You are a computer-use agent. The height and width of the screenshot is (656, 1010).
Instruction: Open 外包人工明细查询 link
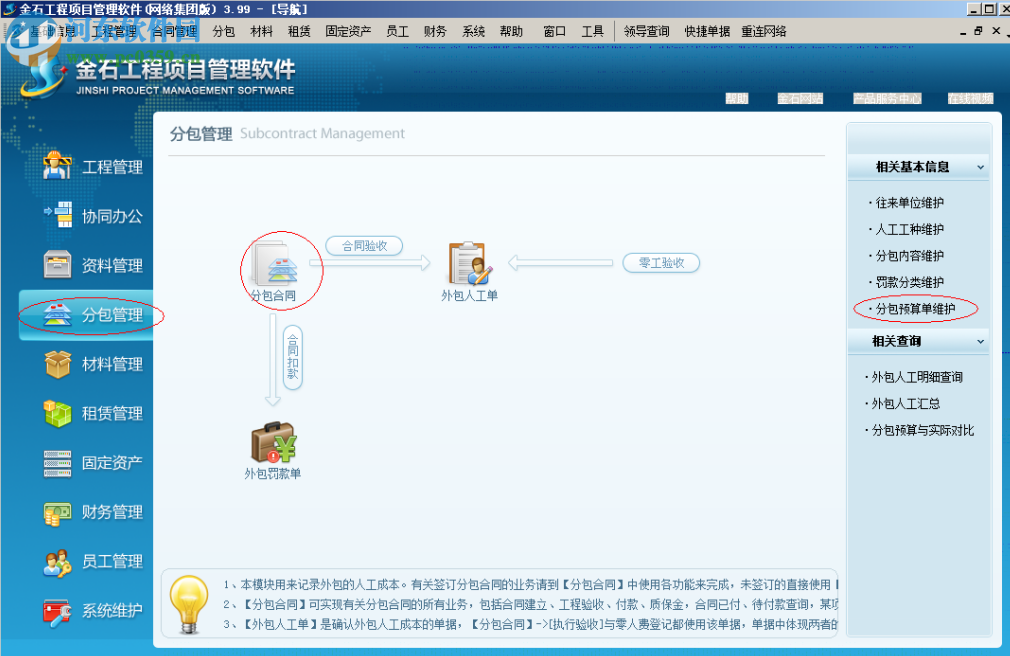pos(917,377)
